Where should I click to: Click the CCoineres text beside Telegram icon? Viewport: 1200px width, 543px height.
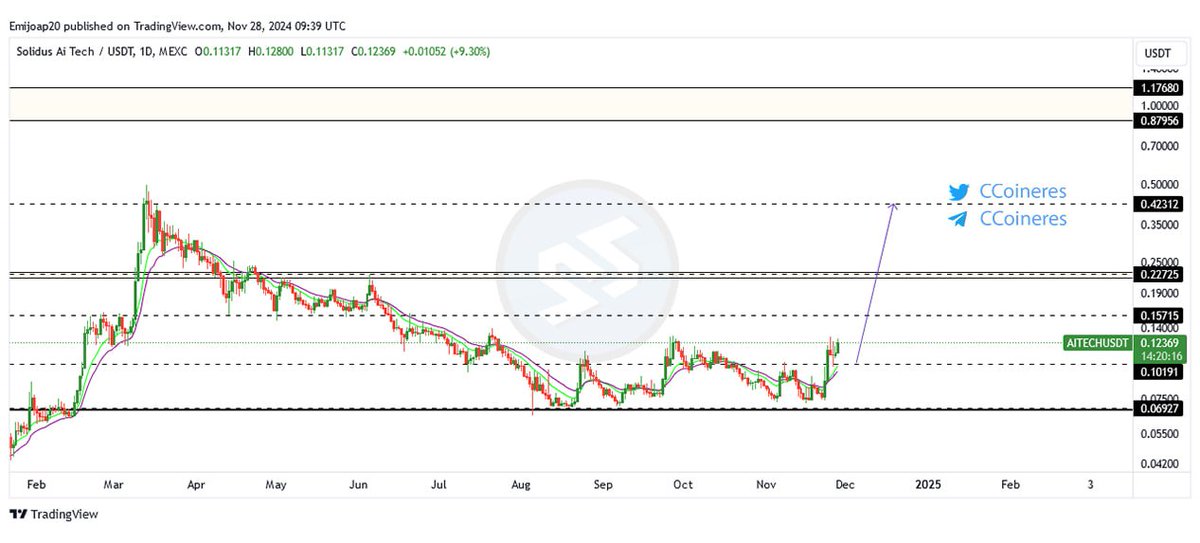1022,218
